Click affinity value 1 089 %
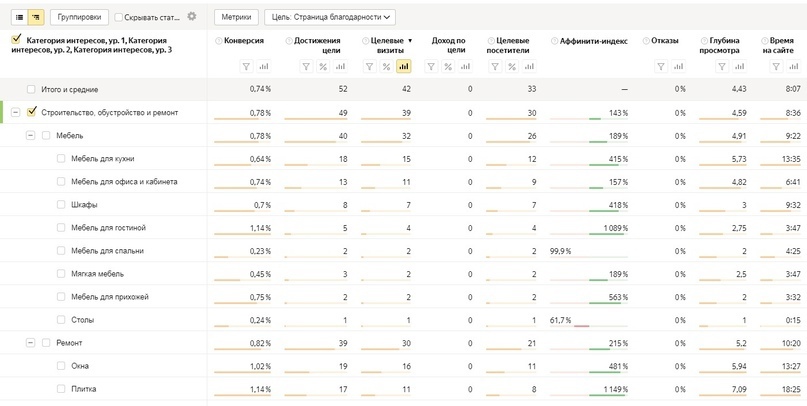This screenshot has height=406, width=807. 616,228
